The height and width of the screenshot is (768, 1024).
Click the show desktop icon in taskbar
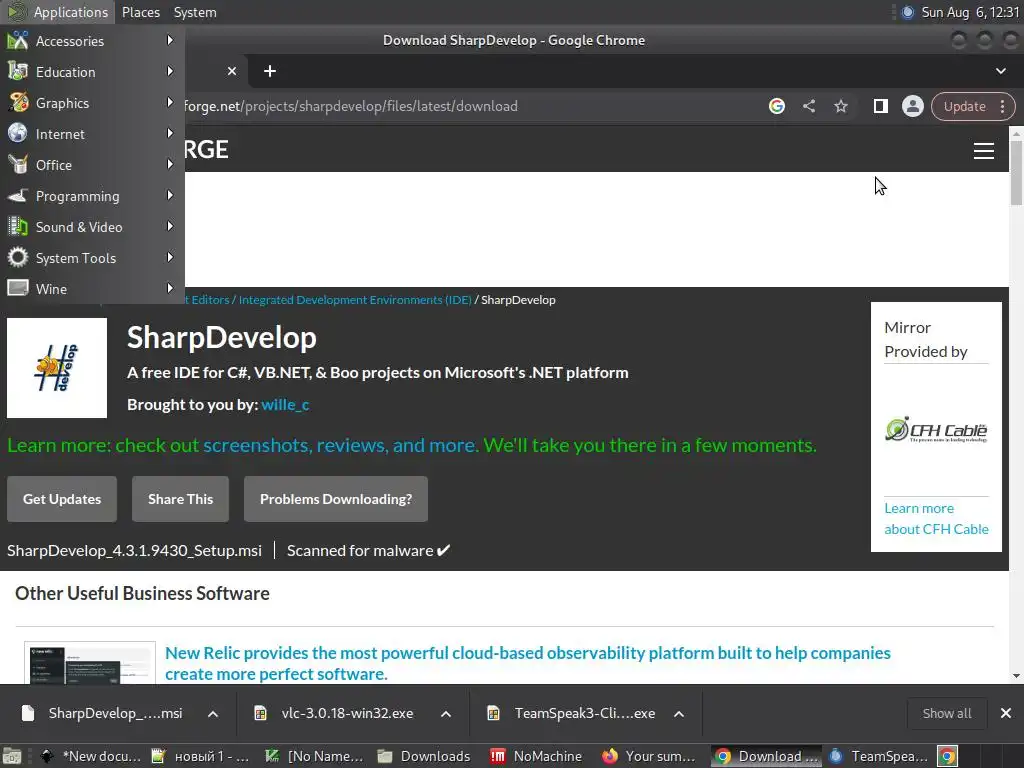(12, 756)
